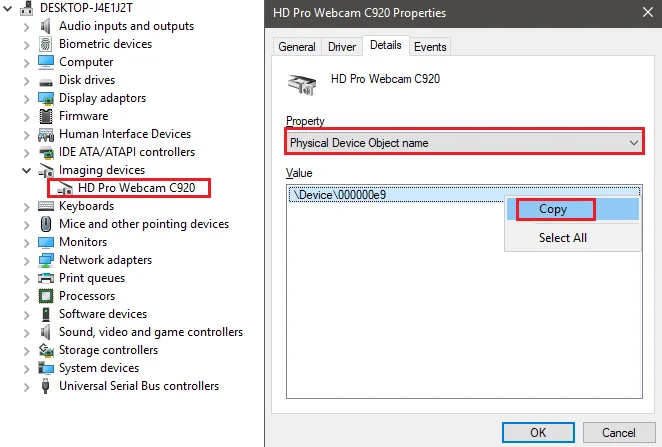Select the Software devices tree label
The image size is (662, 447).
point(103,314)
